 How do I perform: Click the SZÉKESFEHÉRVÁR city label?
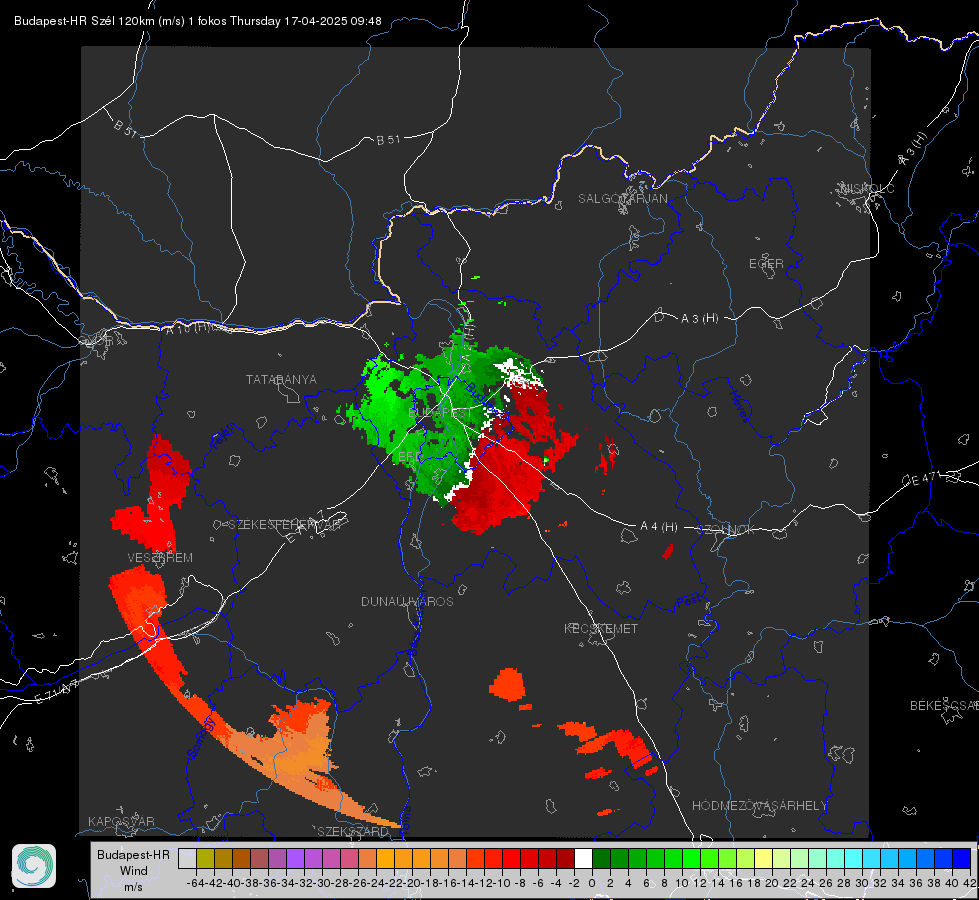(x=284, y=525)
